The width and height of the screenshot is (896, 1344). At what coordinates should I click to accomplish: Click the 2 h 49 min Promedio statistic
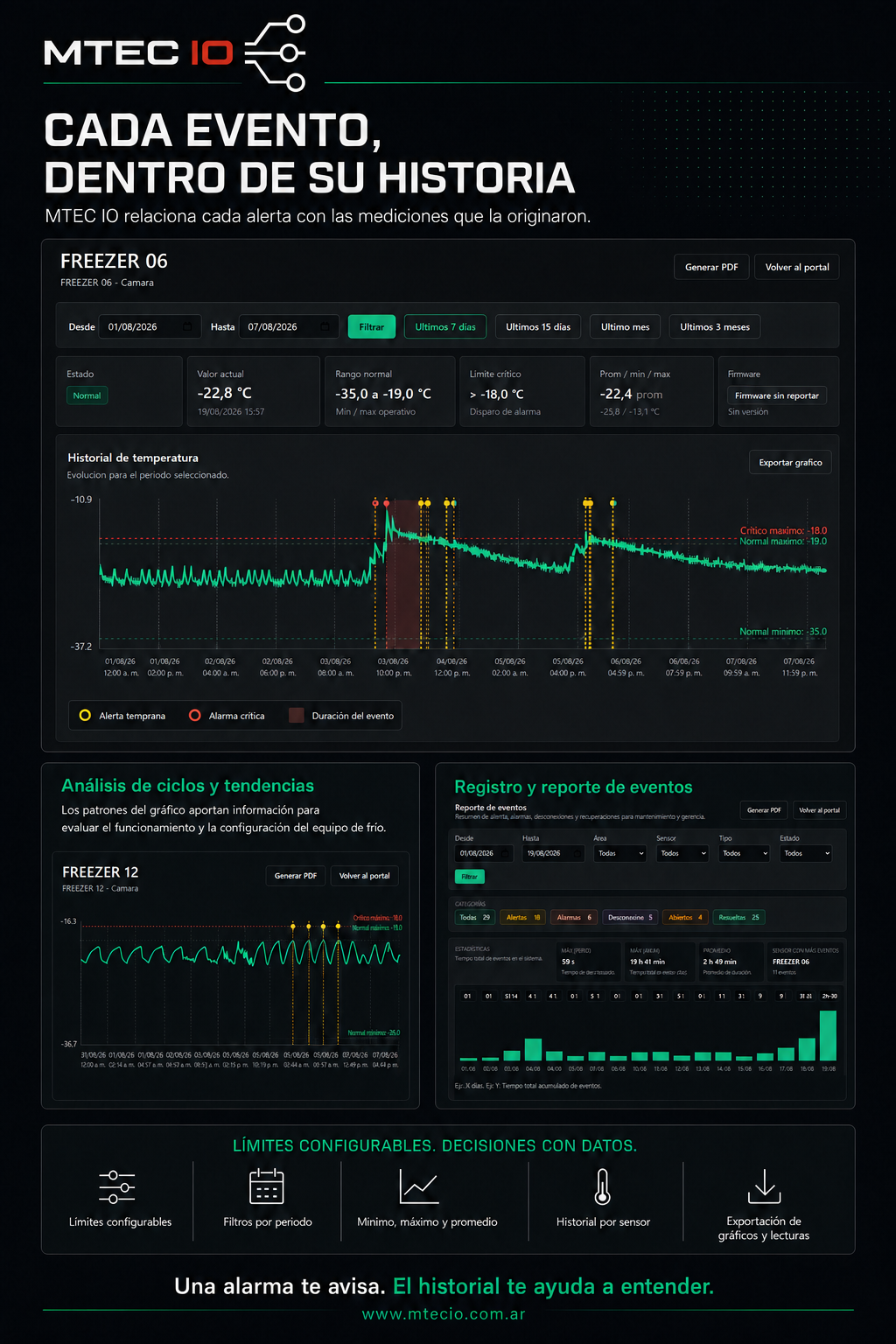(720, 962)
